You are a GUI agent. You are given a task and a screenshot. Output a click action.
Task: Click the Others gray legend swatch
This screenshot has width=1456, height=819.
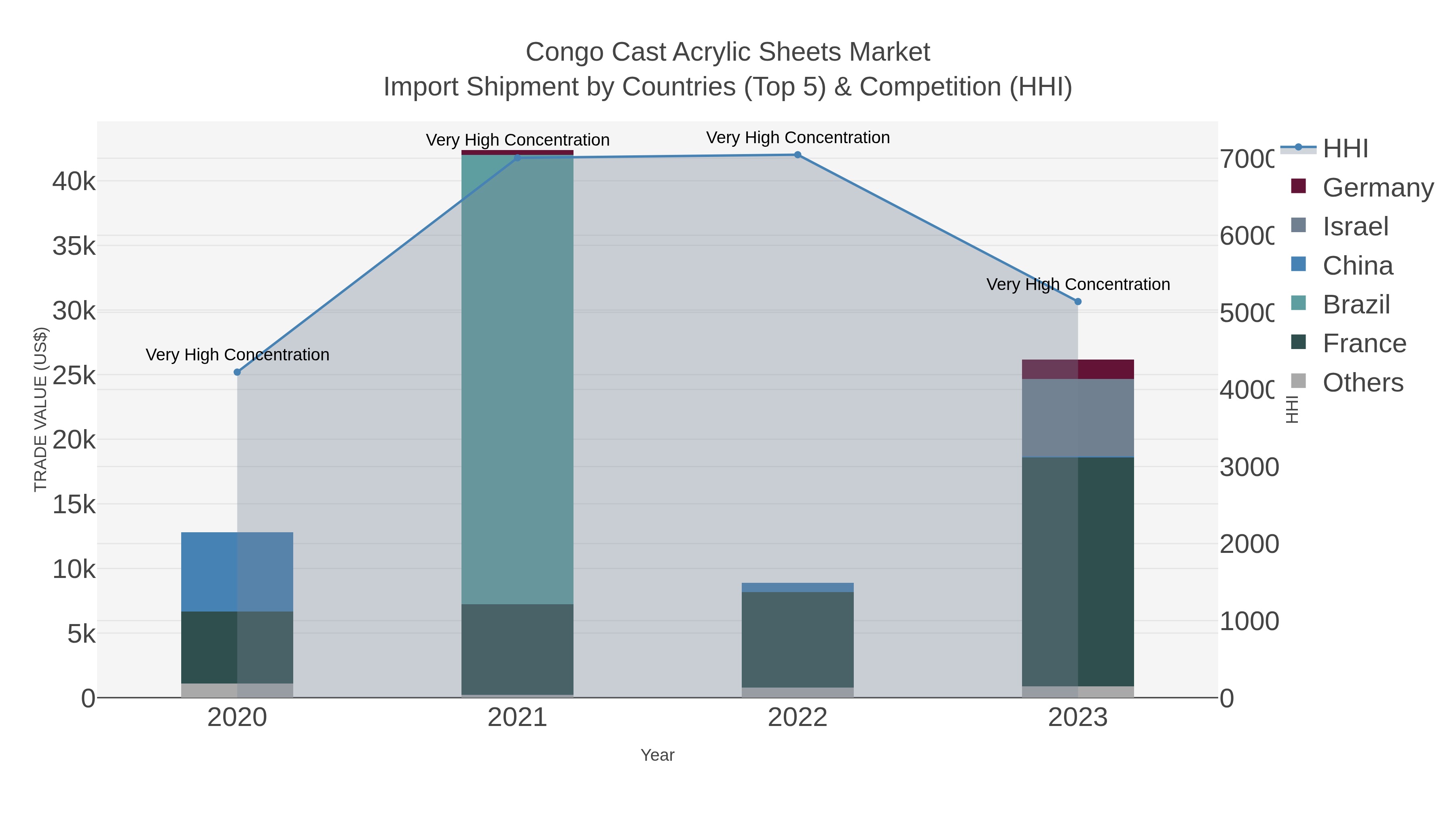(x=1298, y=381)
